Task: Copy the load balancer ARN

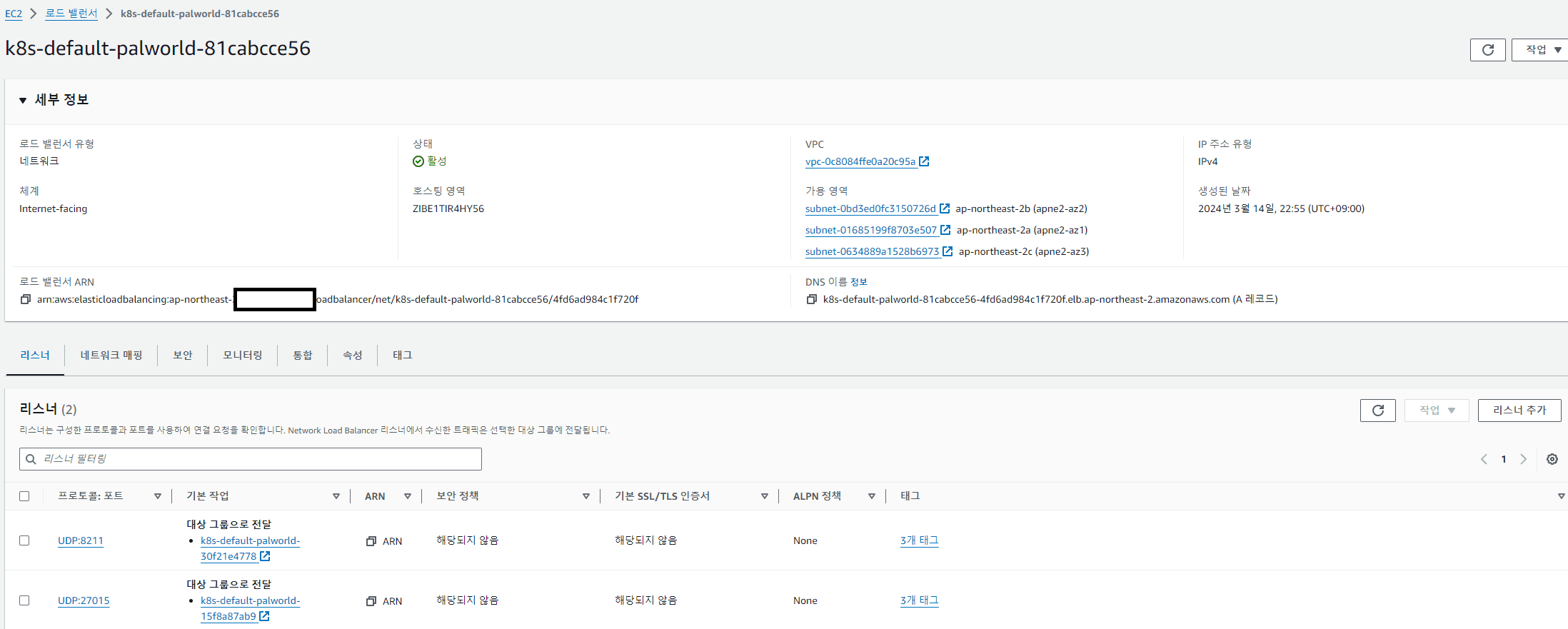Action: [26, 299]
